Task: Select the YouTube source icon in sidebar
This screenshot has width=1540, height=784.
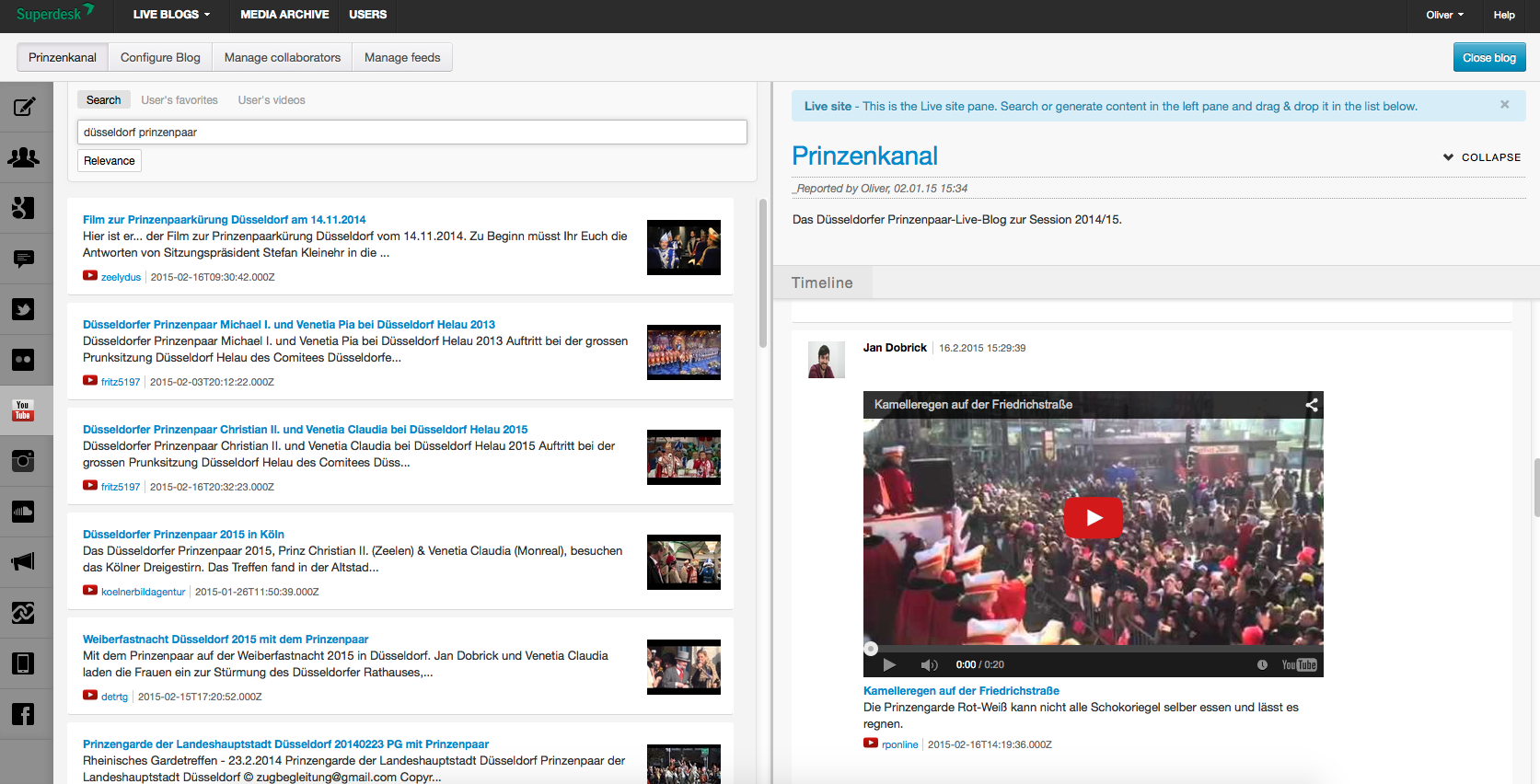Action: tap(24, 410)
